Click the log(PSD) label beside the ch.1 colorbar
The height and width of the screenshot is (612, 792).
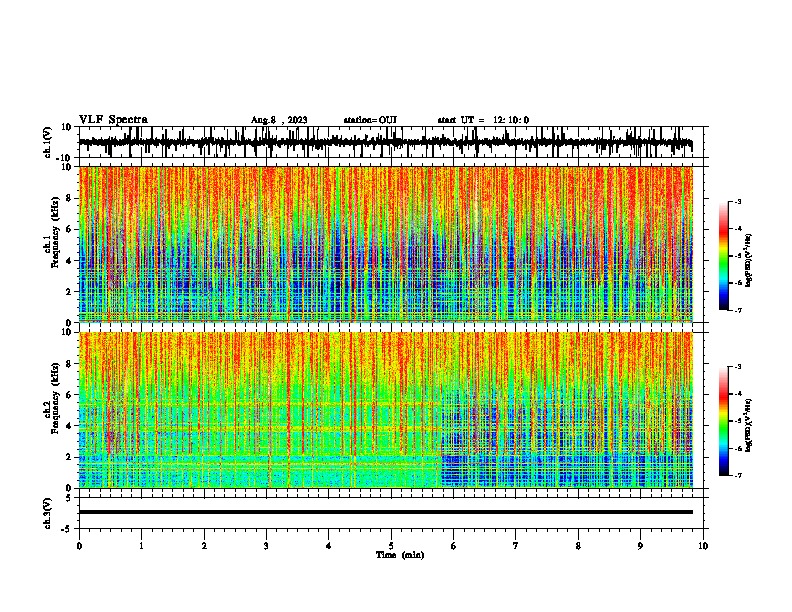(749, 261)
